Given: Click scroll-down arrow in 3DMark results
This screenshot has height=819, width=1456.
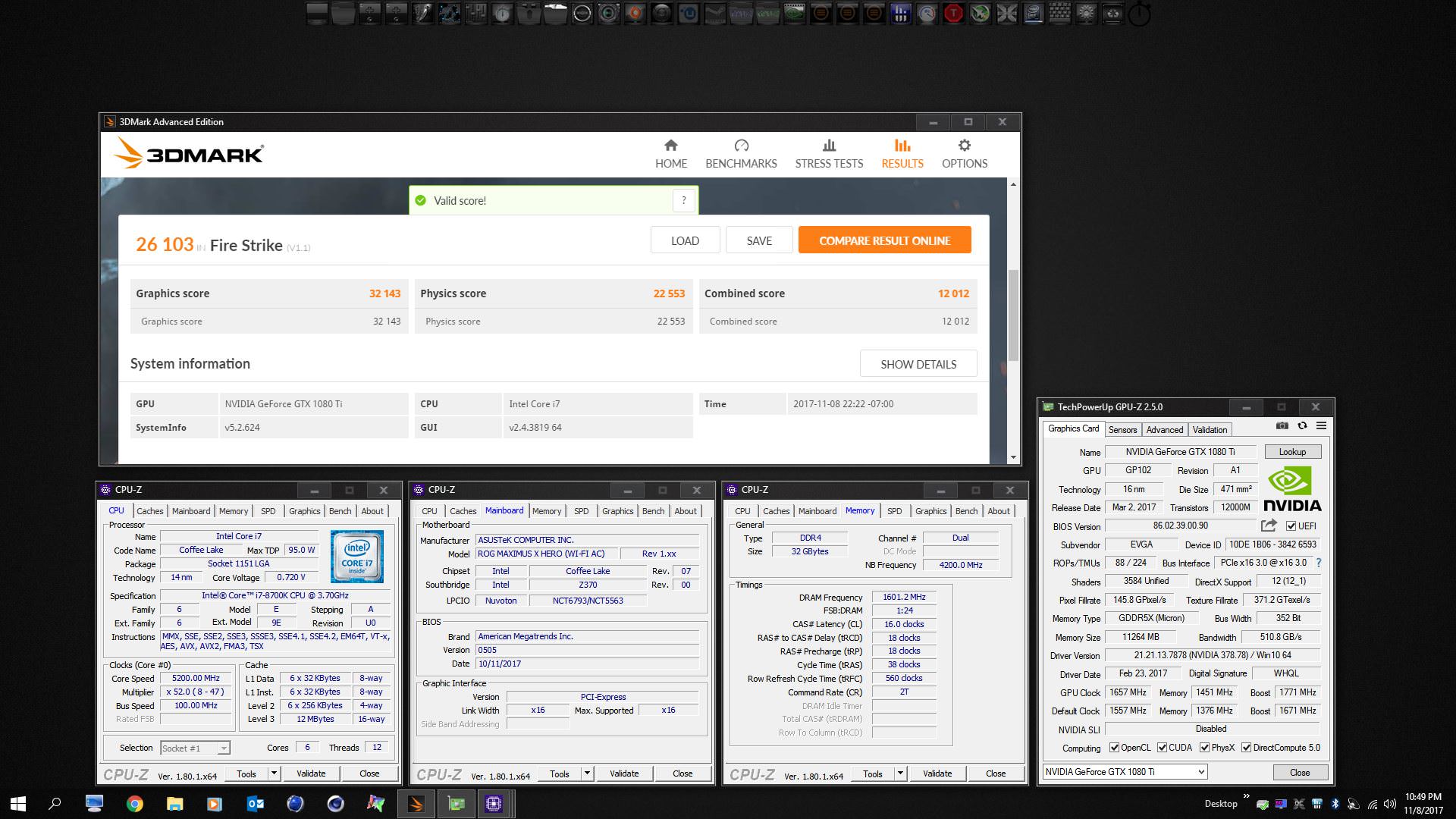Looking at the screenshot, I should (1013, 457).
